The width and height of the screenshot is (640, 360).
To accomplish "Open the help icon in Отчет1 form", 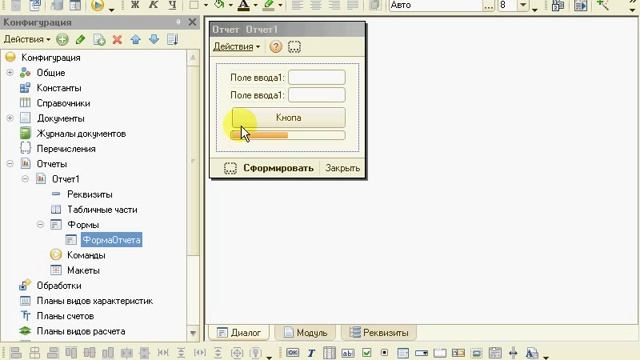I will pyautogui.click(x=276, y=47).
